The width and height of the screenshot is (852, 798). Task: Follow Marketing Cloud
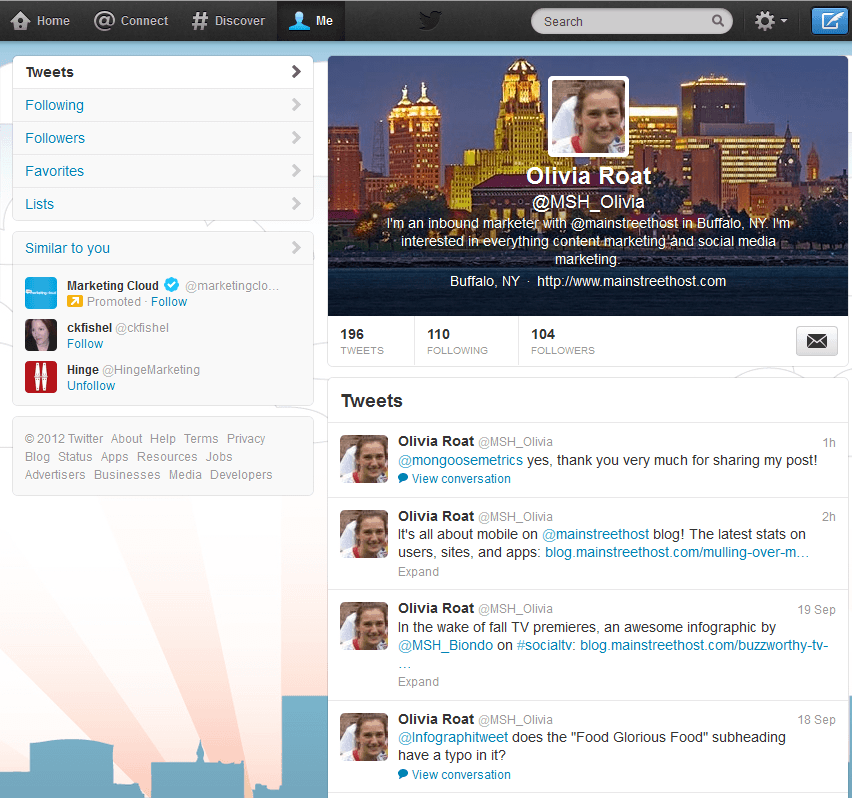pos(169,301)
